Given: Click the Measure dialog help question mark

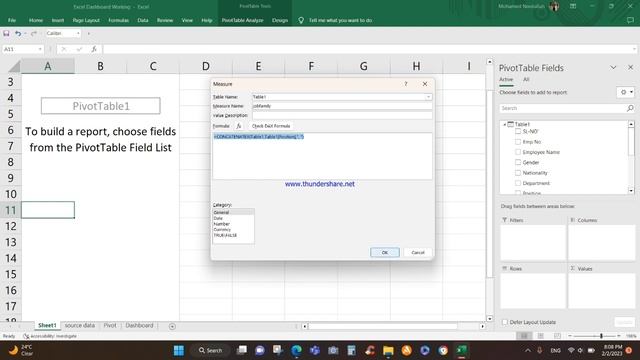Looking at the screenshot, I should tap(406, 84).
